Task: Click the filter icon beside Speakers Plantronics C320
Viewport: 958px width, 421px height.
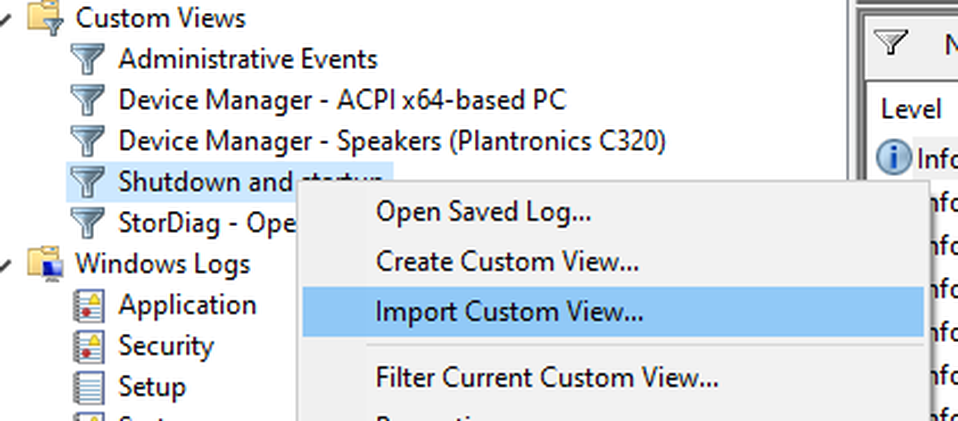Action: click(87, 141)
